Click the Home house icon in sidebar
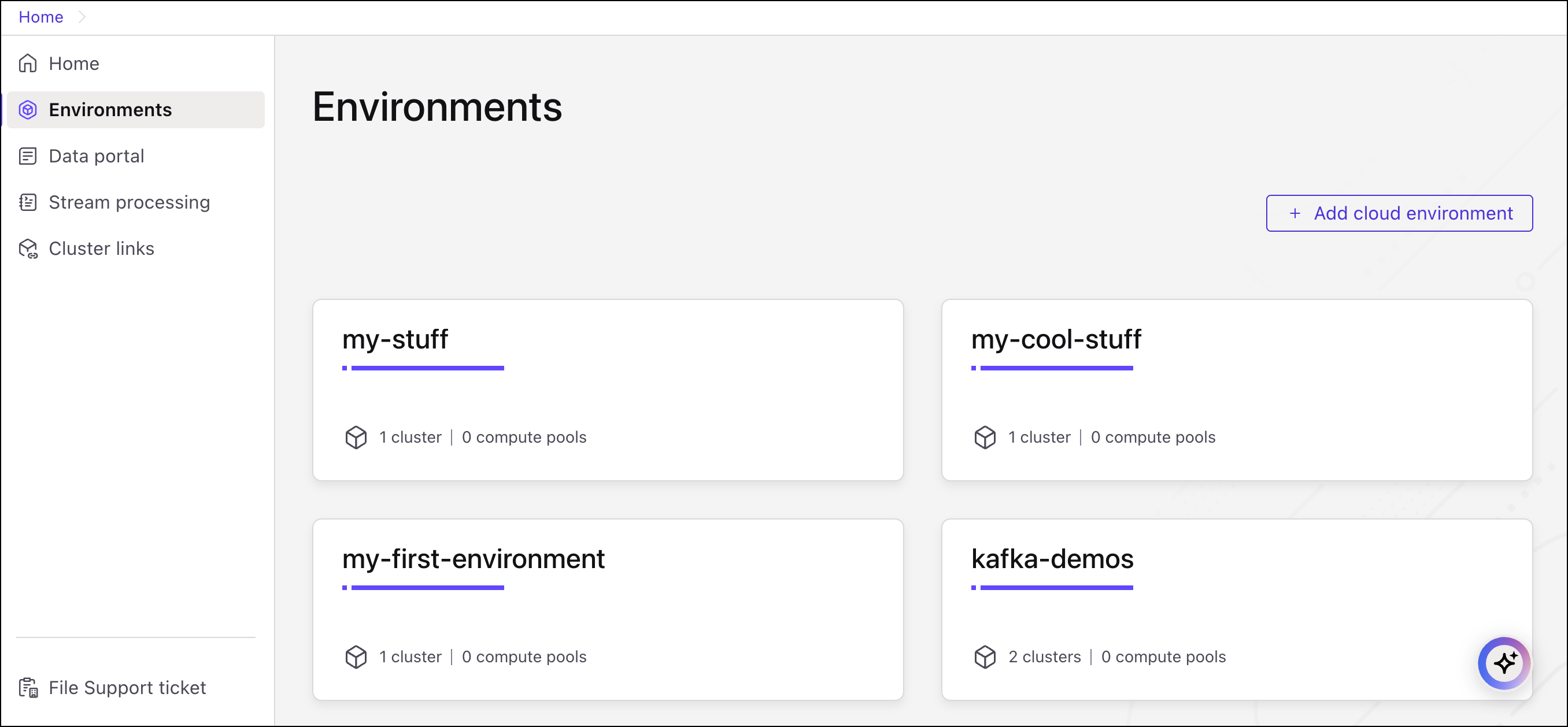The width and height of the screenshot is (1568, 727). 28,63
